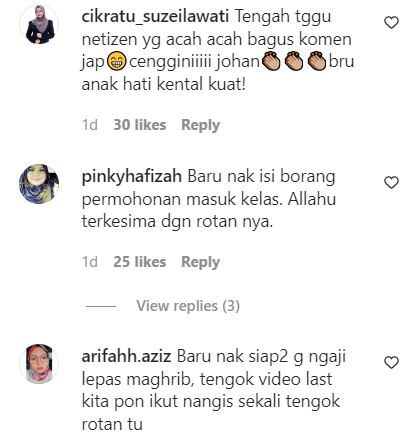Open cikratu_suzeilawati's profile picture

[39, 24]
